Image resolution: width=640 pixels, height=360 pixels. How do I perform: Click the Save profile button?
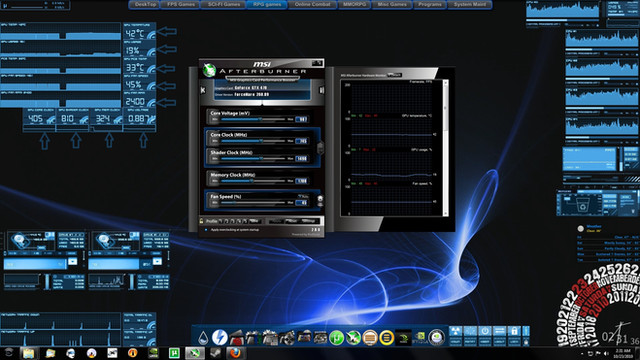[255, 221]
